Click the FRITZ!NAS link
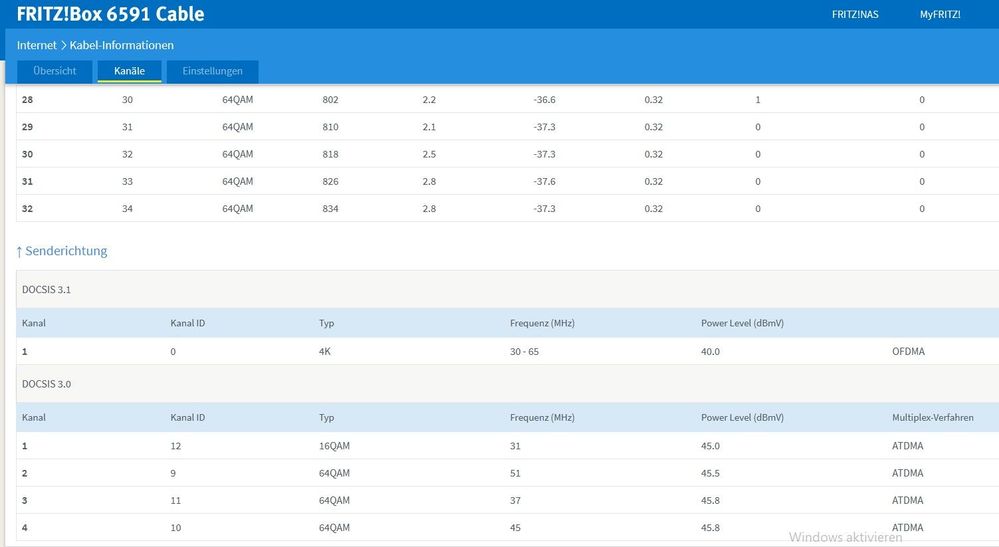This screenshot has width=999, height=547. [855, 14]
